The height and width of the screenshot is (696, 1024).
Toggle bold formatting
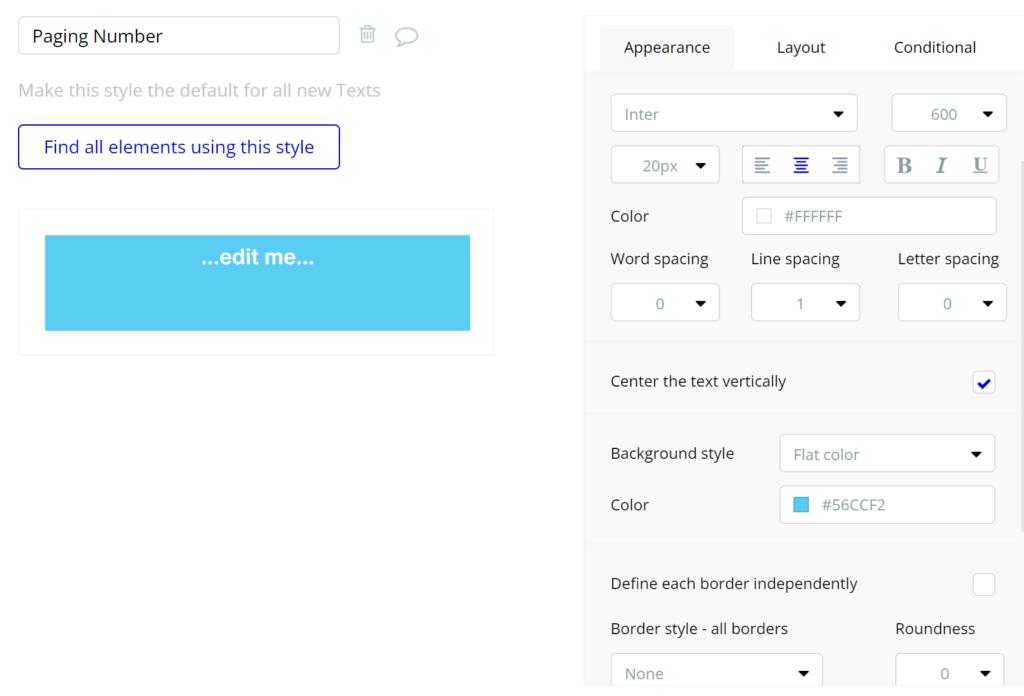point(904,165)
